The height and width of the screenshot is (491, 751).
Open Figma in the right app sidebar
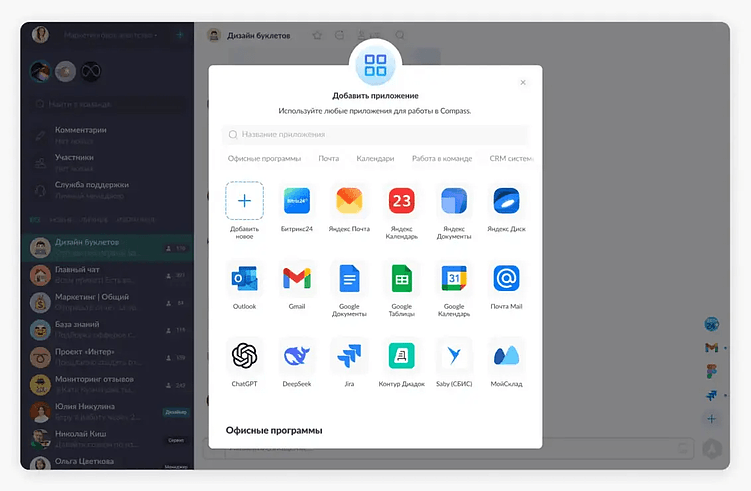click(x=712, y=371)
